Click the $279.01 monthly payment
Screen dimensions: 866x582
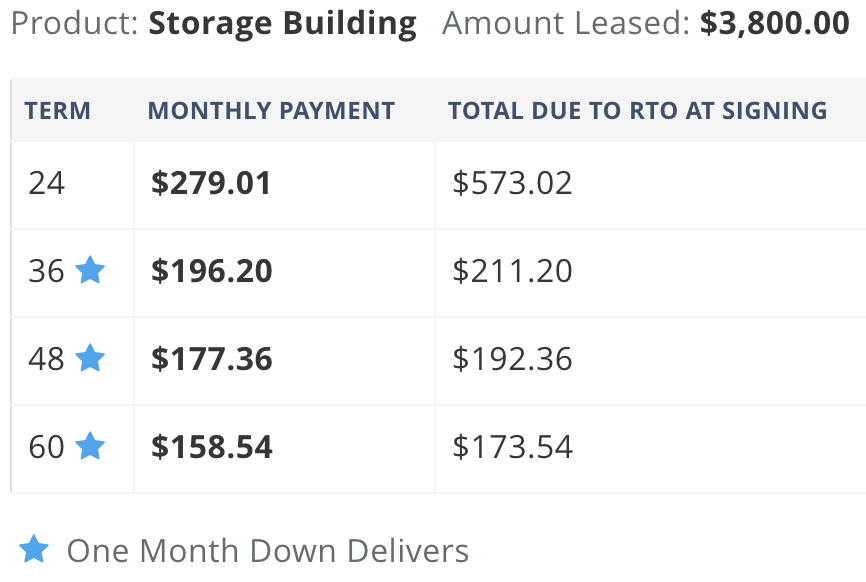point(211,183)
